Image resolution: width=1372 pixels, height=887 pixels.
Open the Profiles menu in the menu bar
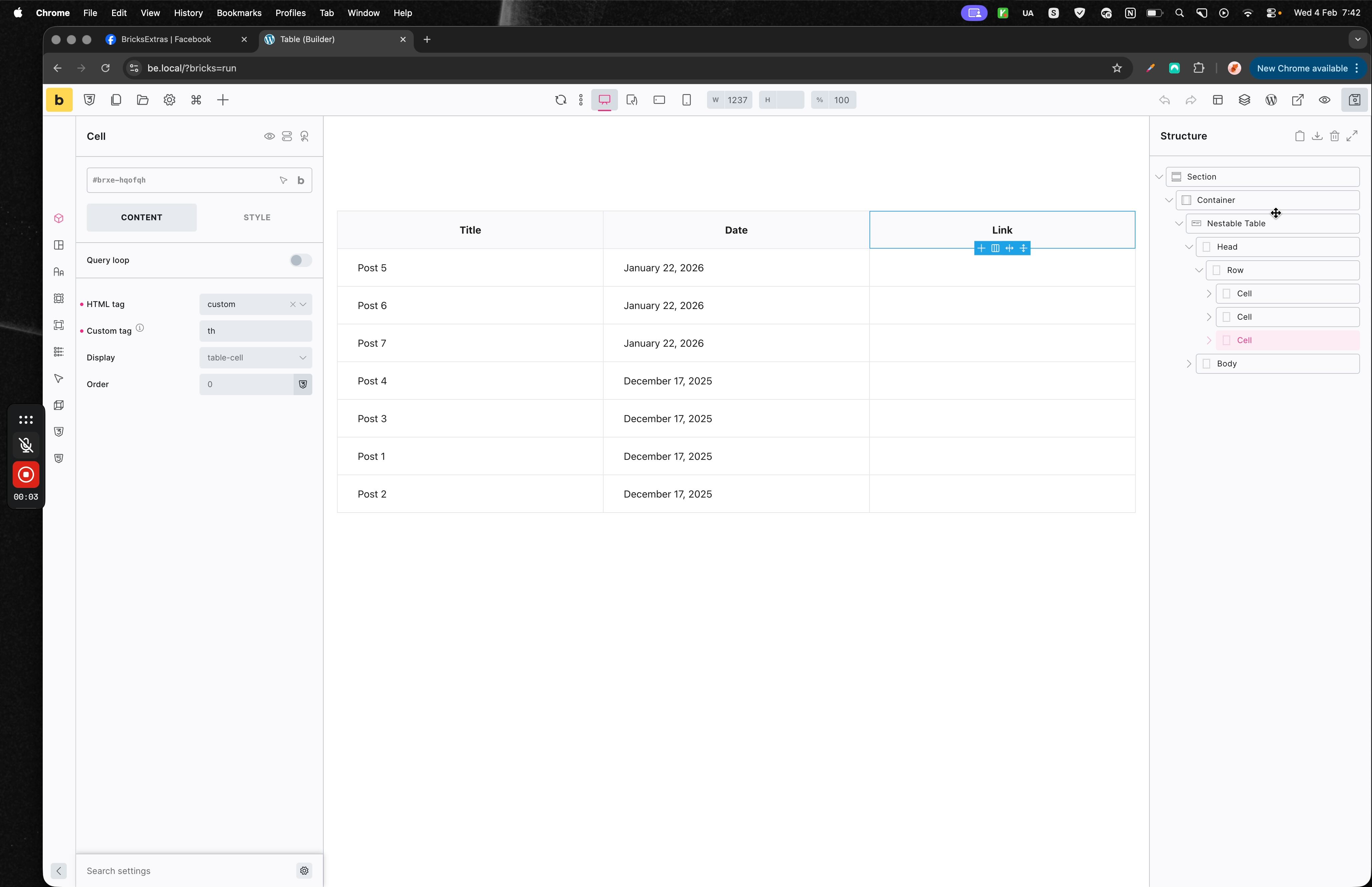click(x=290, y=13)
